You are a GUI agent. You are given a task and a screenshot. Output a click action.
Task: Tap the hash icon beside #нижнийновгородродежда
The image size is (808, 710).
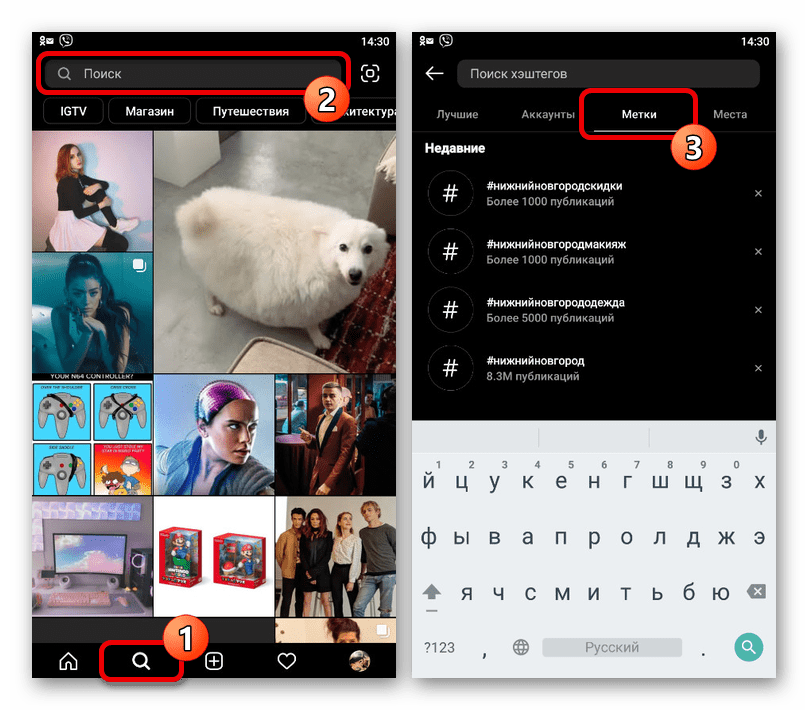tap(450, 310)
